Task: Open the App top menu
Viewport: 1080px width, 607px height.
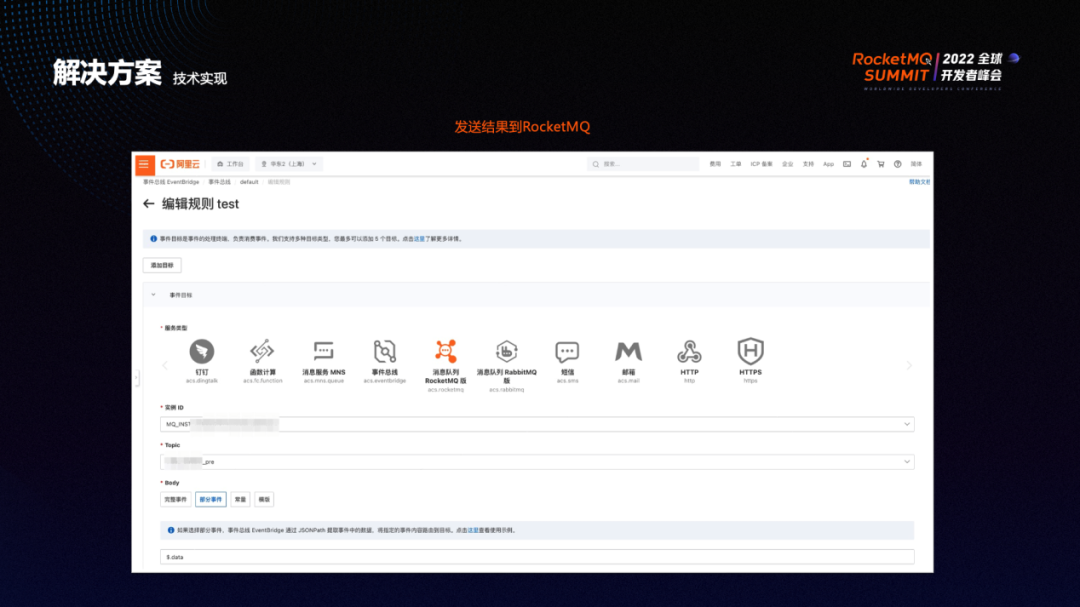Action: tap(829, 164)
